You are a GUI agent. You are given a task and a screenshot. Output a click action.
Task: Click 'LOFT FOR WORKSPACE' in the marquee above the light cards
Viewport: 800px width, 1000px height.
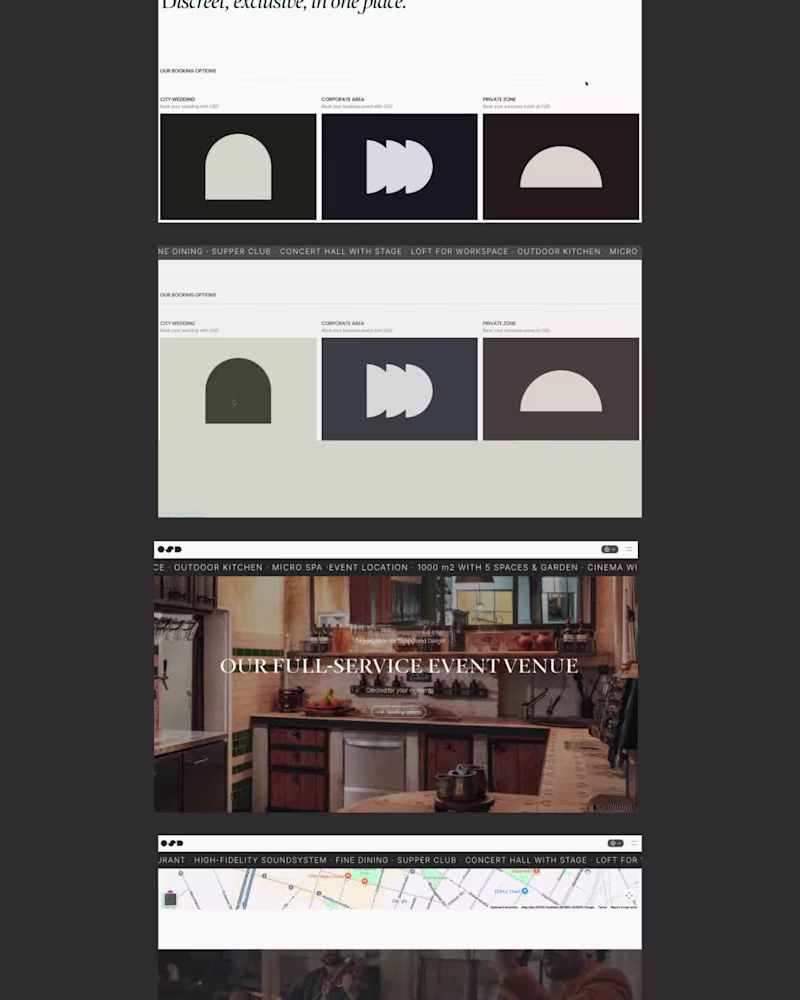click(459, 251)
